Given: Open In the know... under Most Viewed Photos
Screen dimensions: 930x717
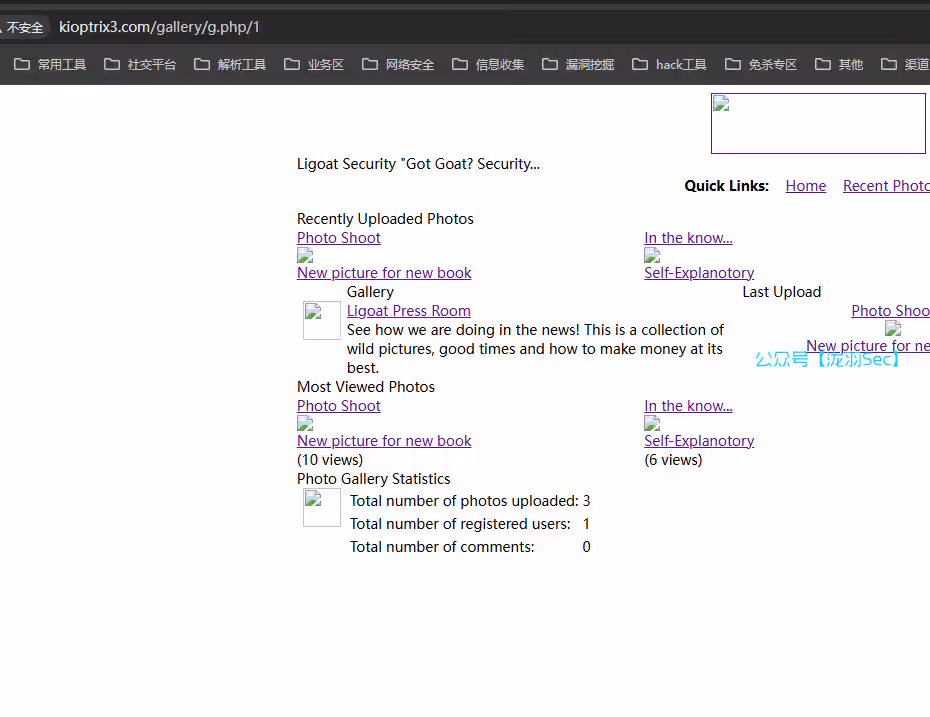Looking at the screenshot, I should point(688,406).
